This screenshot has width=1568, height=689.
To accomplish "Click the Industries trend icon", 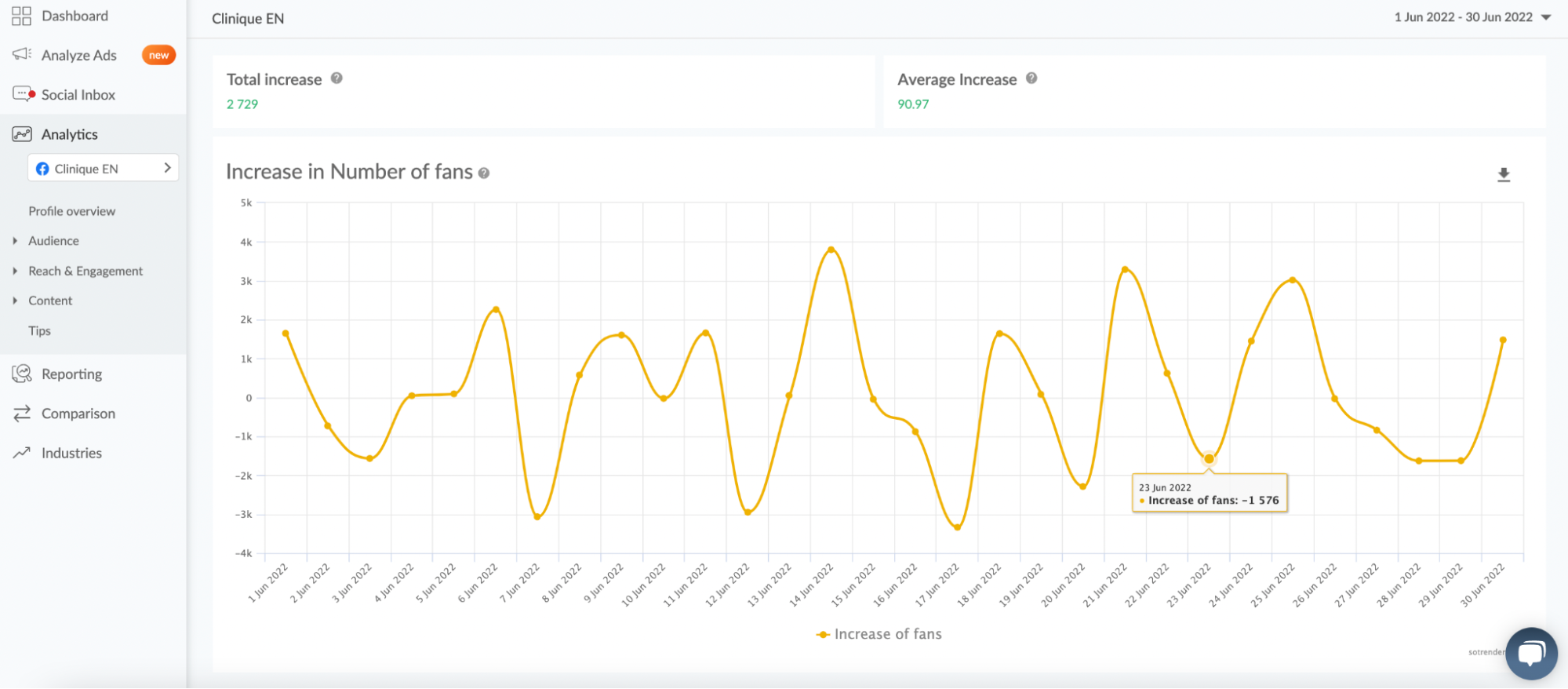I will 21,452.
